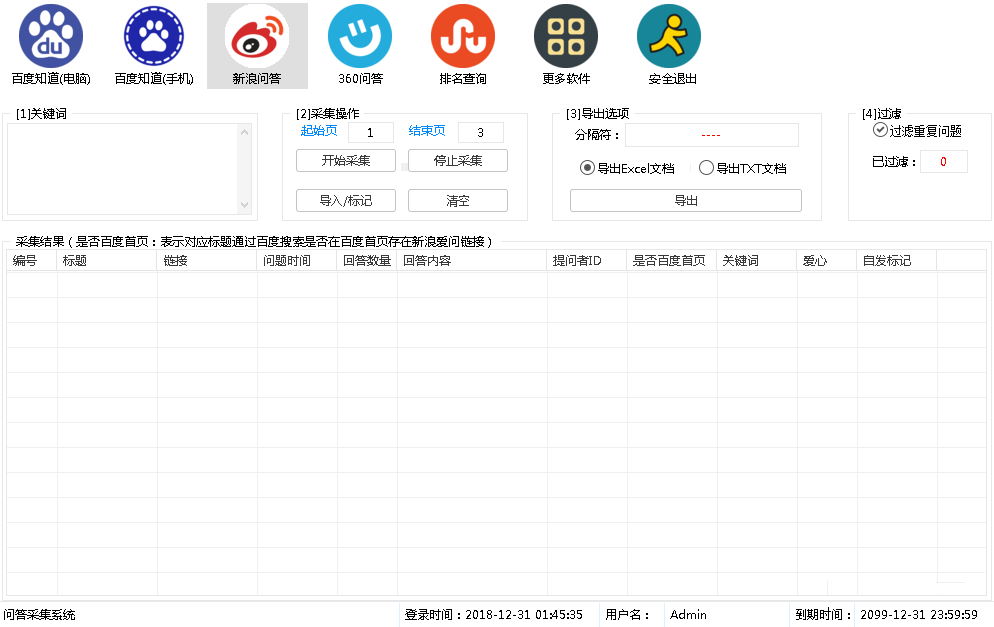The image size is (994, 627).
Task: Select the 新浪问答 Weibo icon
Action: point(257,36)
